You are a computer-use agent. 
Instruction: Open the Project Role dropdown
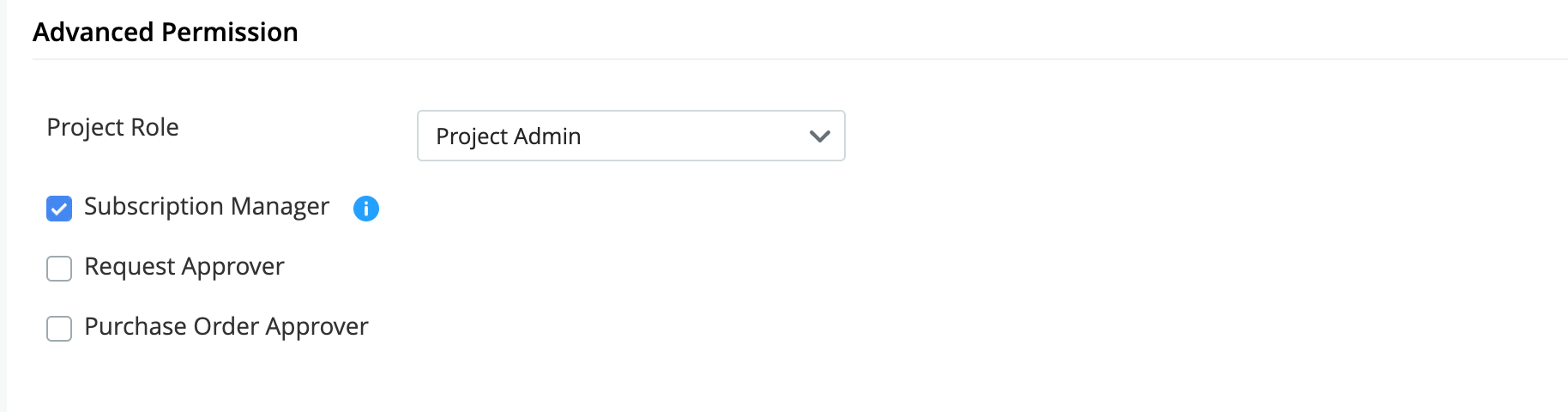click(x=630, y=136)
